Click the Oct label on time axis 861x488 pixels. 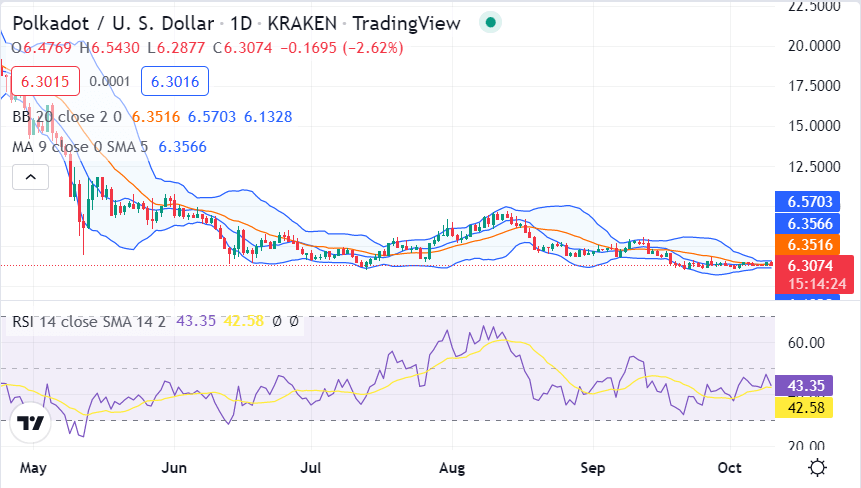[x=730, y=468]
